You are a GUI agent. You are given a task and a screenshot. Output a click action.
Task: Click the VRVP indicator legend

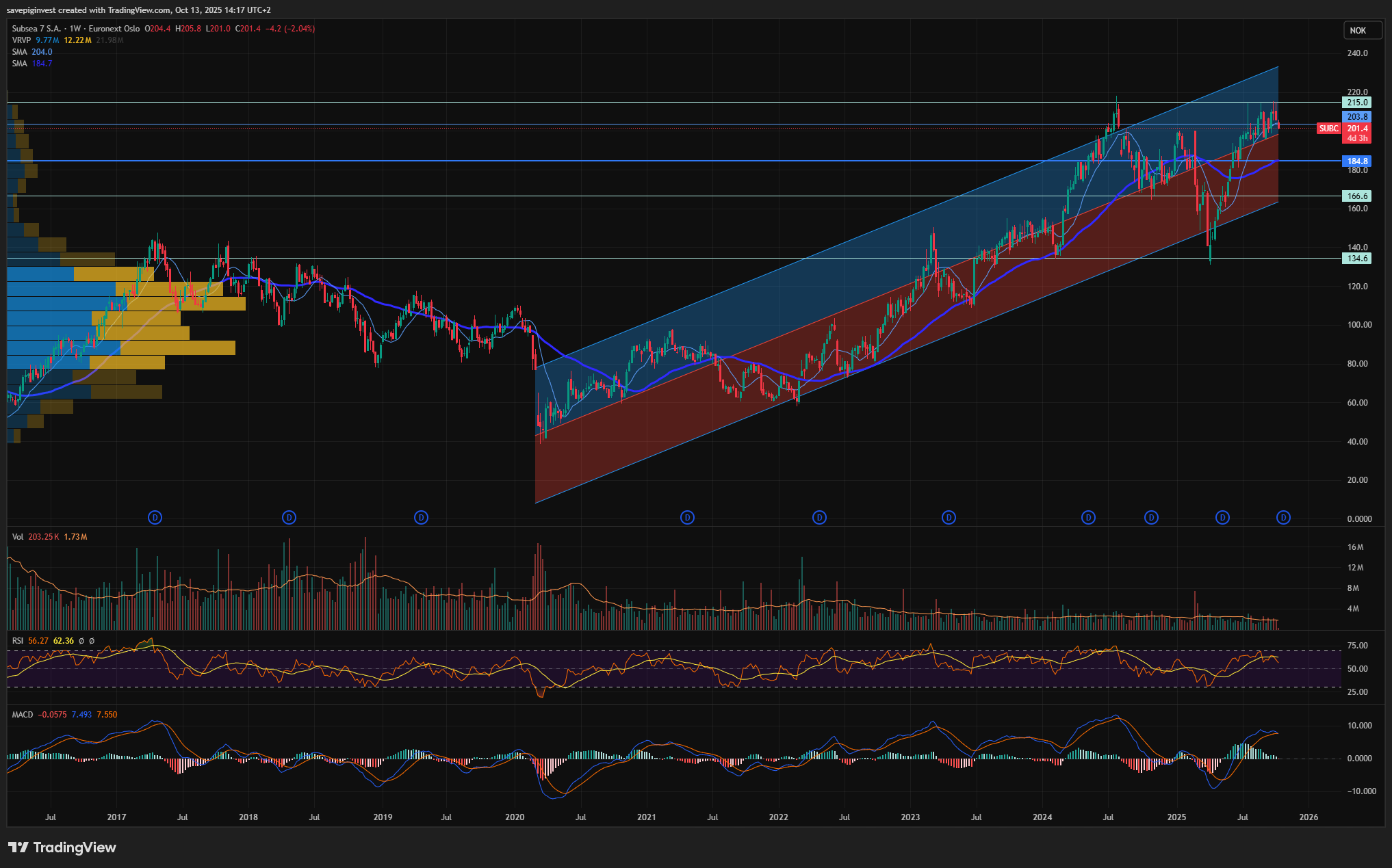(x=21, y=40)
